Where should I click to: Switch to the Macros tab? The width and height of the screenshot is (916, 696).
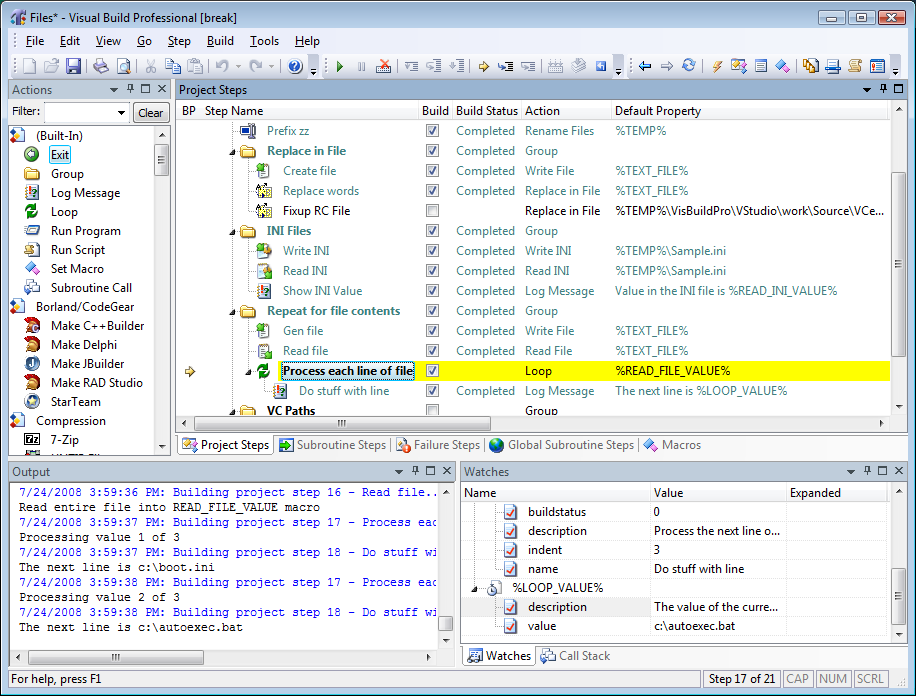click(672, 445)
